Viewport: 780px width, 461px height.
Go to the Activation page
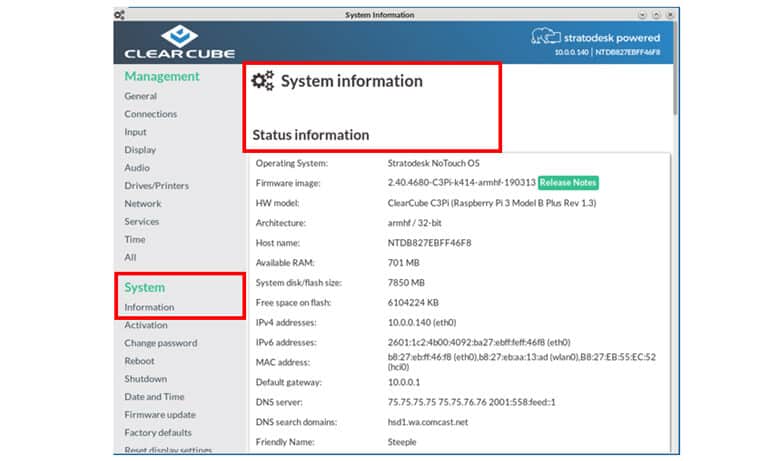coord(146,325)
